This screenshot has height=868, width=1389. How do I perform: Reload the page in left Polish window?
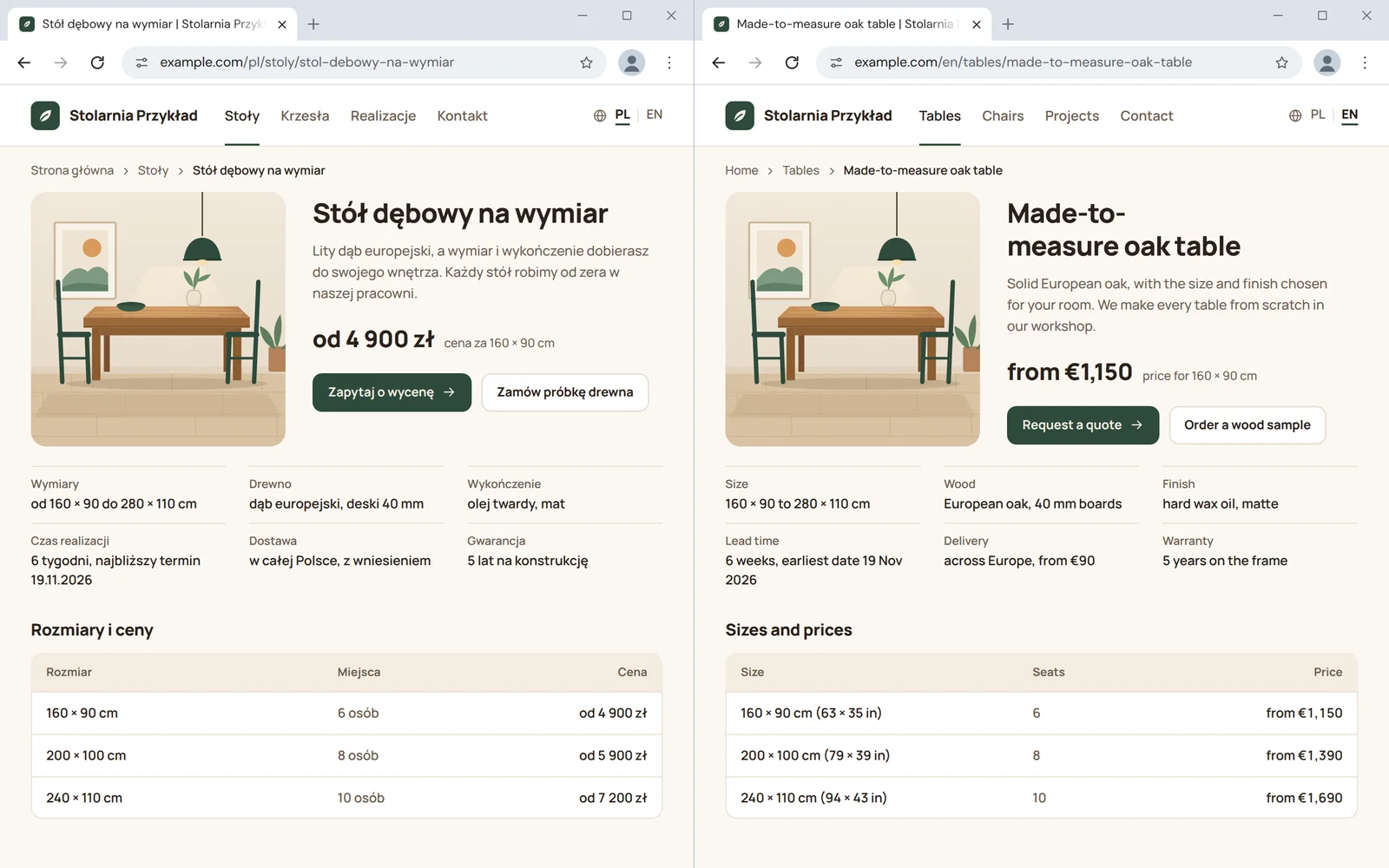[97, 62]
